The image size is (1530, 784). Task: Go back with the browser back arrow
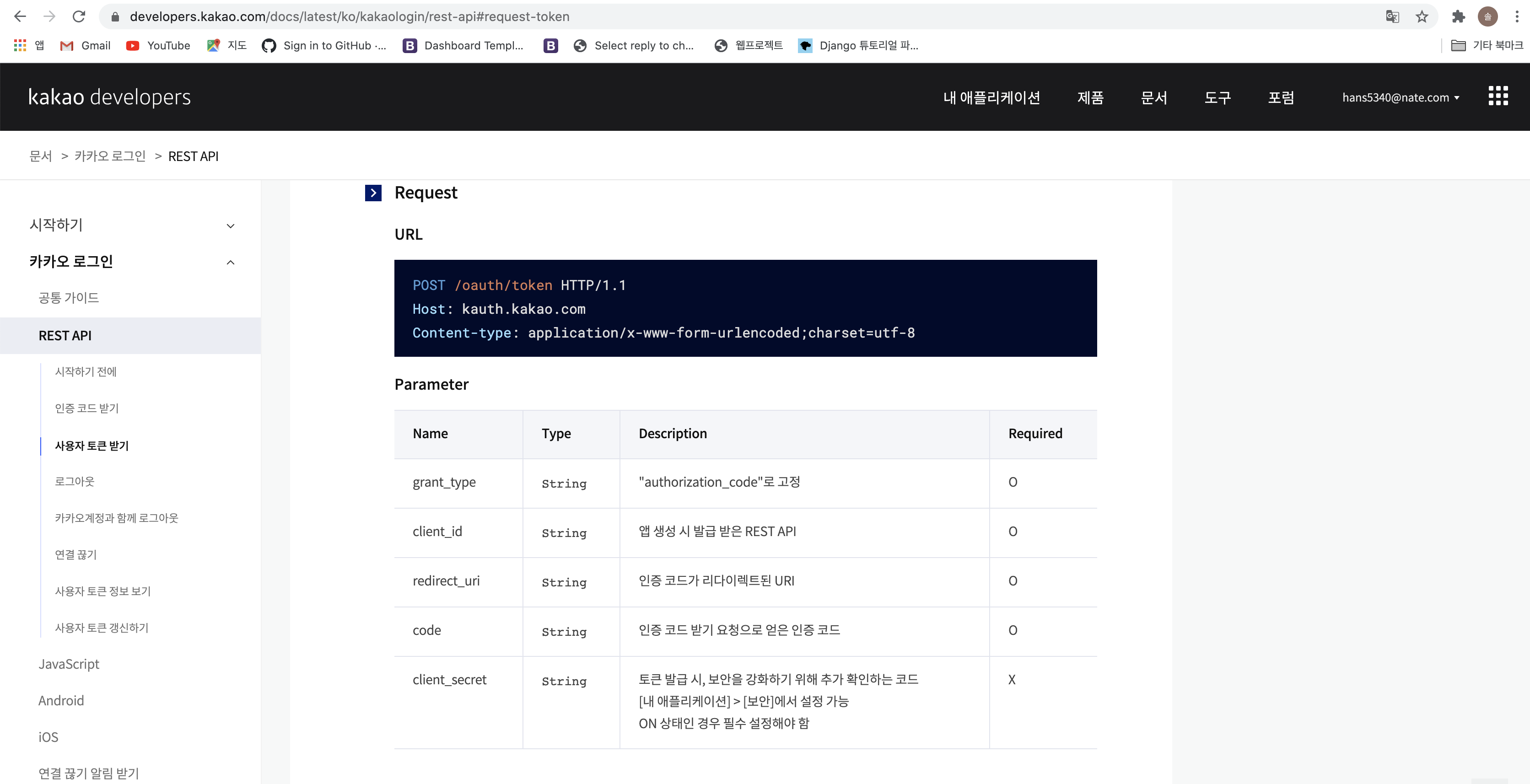click(x=20, y=16)
